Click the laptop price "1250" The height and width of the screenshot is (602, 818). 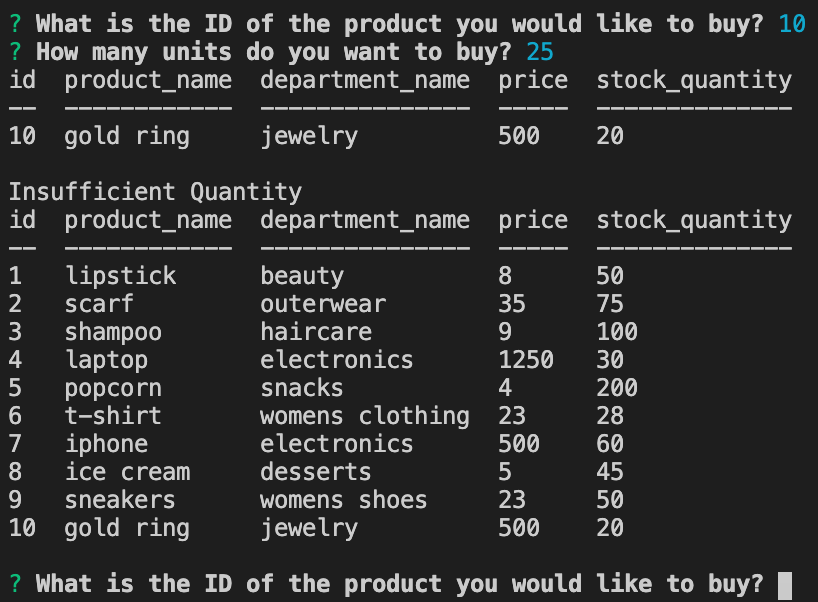[x=525, y=360]
